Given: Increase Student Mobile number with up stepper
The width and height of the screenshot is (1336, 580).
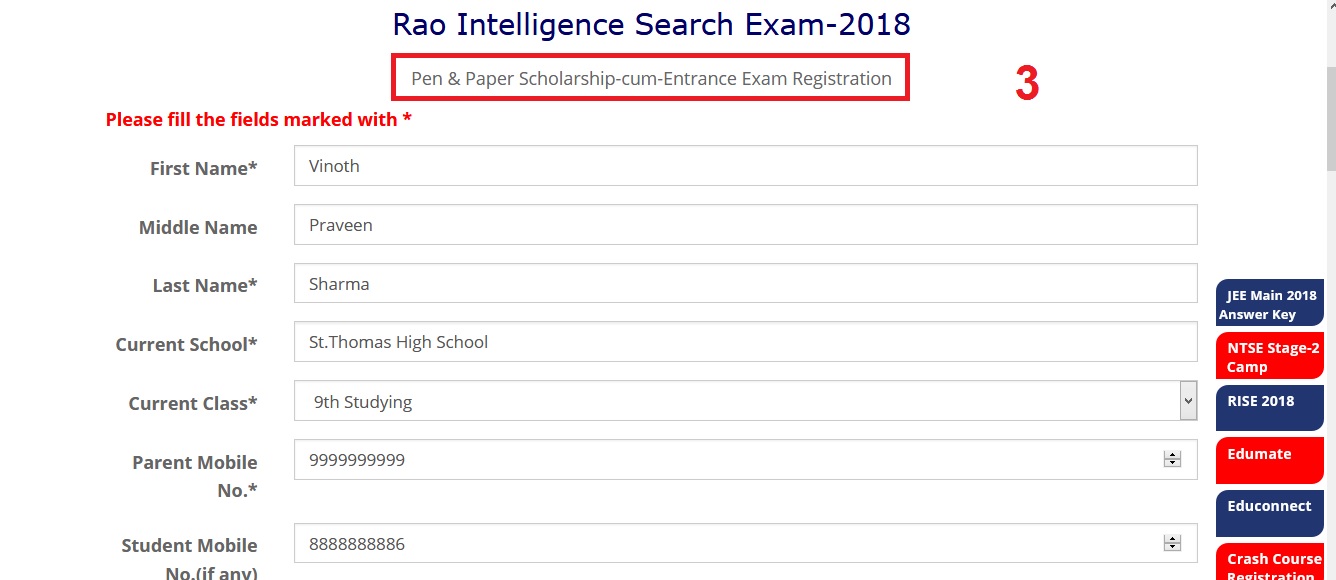Looking at the screenshot, I should point(1172,539).
